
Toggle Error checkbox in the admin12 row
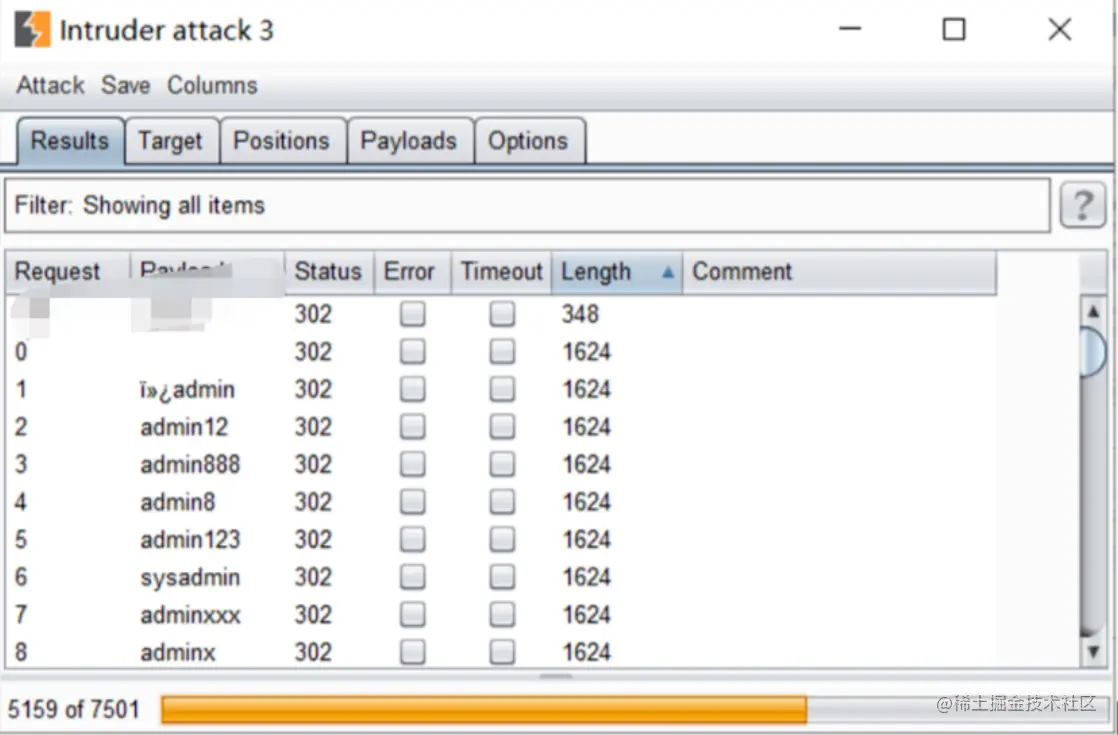click(x=412, y=426)
